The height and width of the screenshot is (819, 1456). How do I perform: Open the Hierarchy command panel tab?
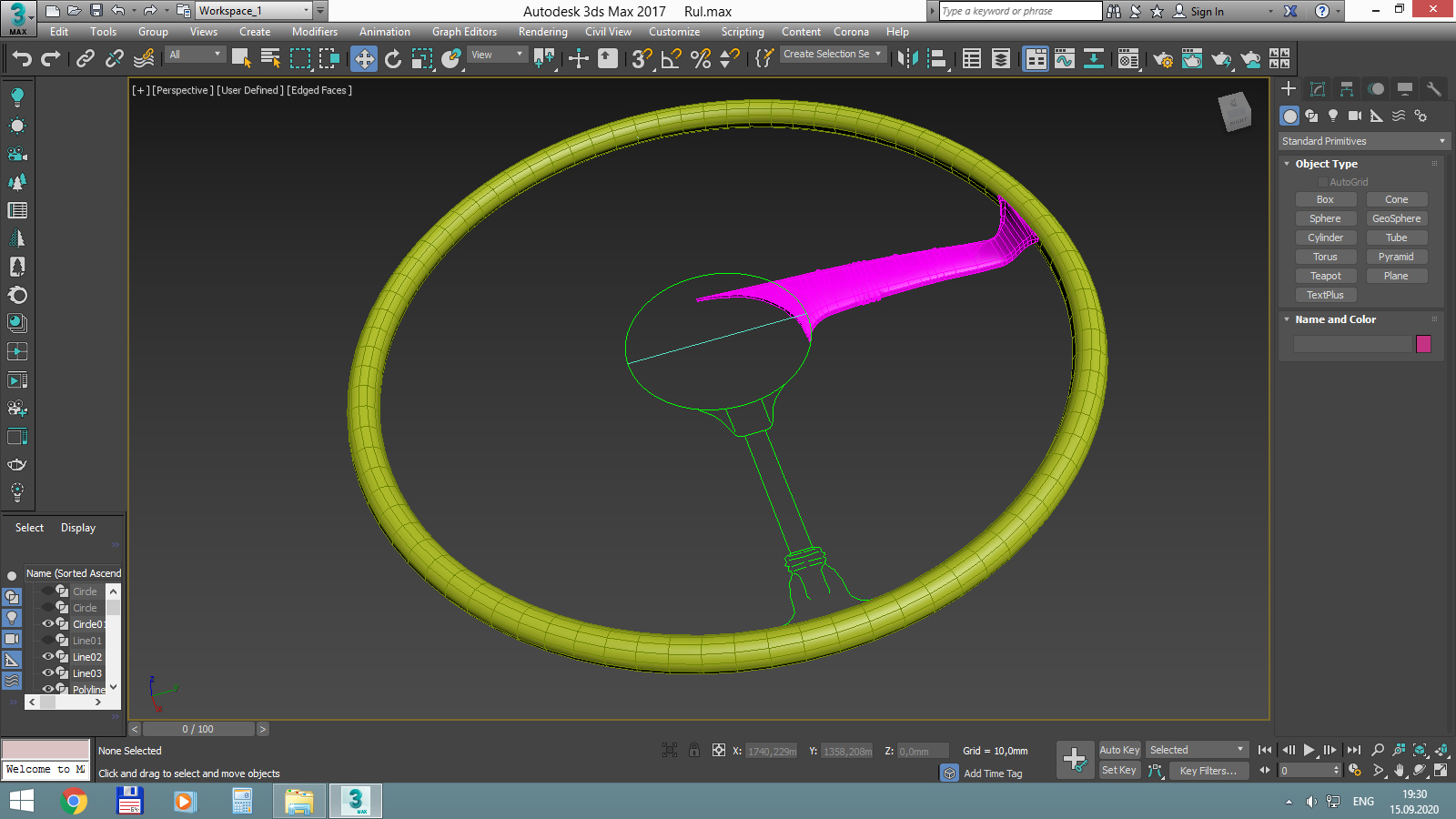(1347, 88)
